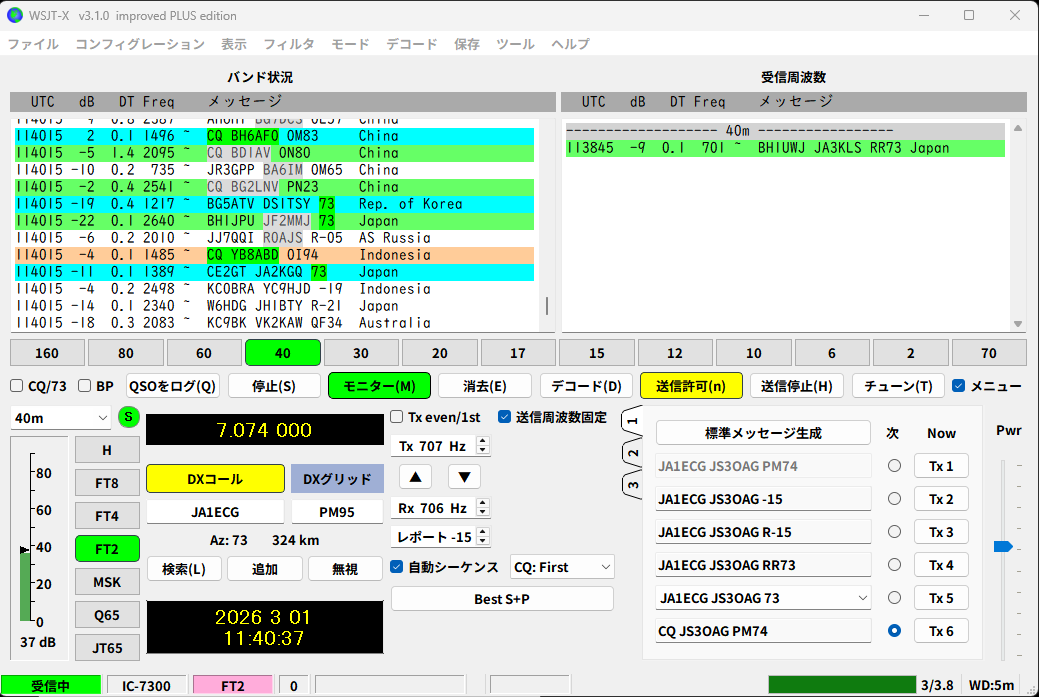1039x697 pixels.
Task: Open the フィルタ menu
Action: click(x=289, y=44)
